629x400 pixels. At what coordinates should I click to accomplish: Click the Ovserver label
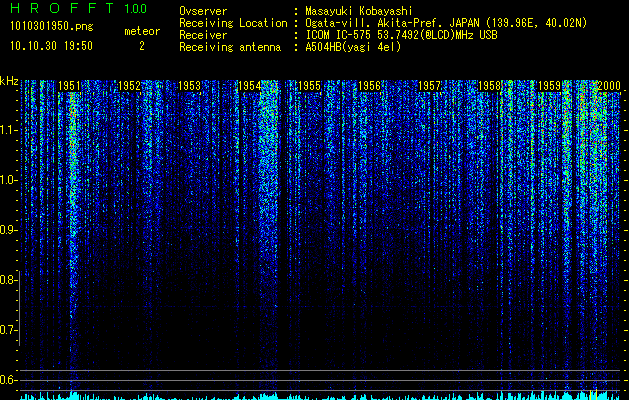[203, 11]
